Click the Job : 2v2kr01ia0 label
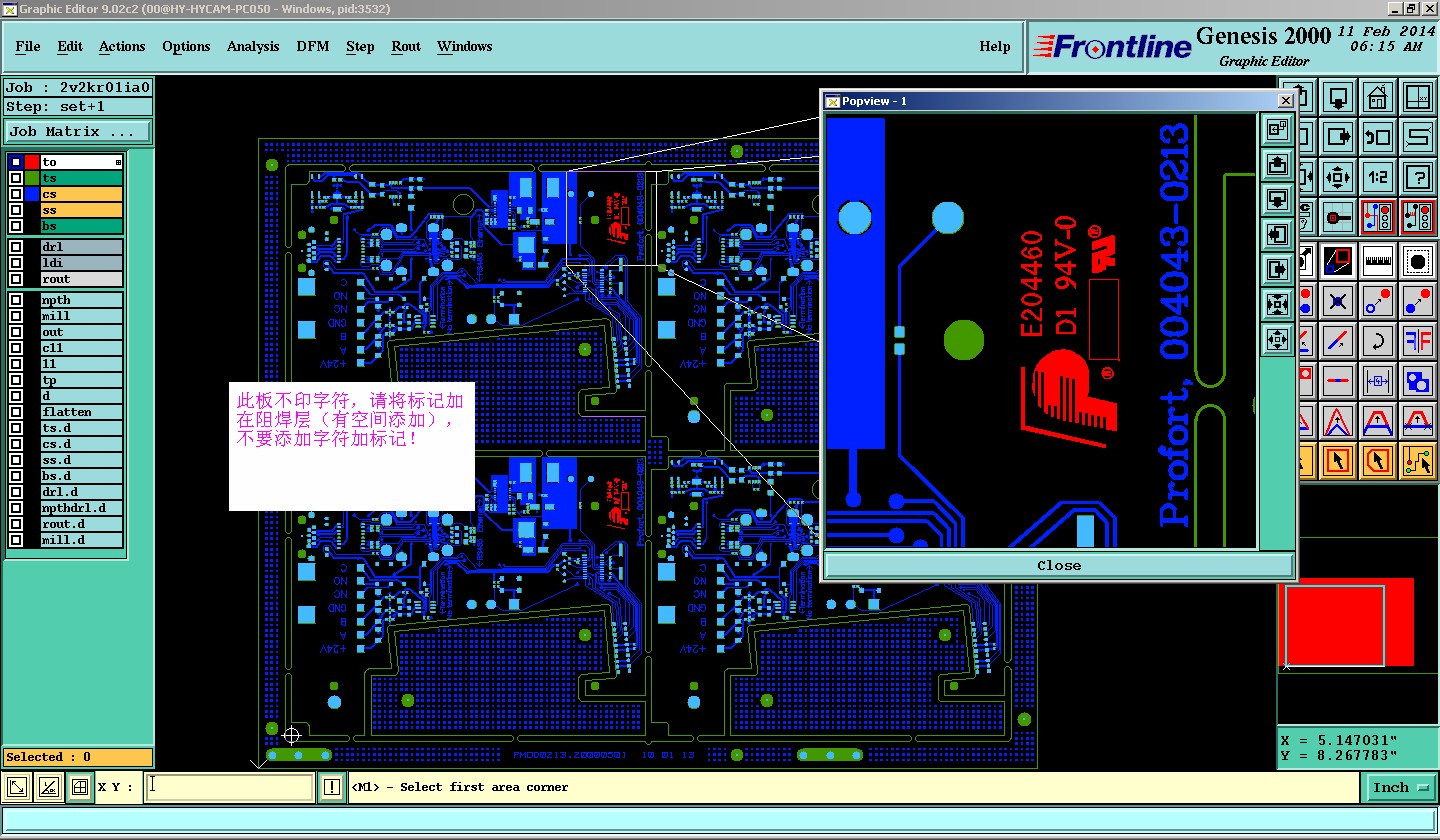Screen dimensions: 1440x840 [x=78, y=87]
